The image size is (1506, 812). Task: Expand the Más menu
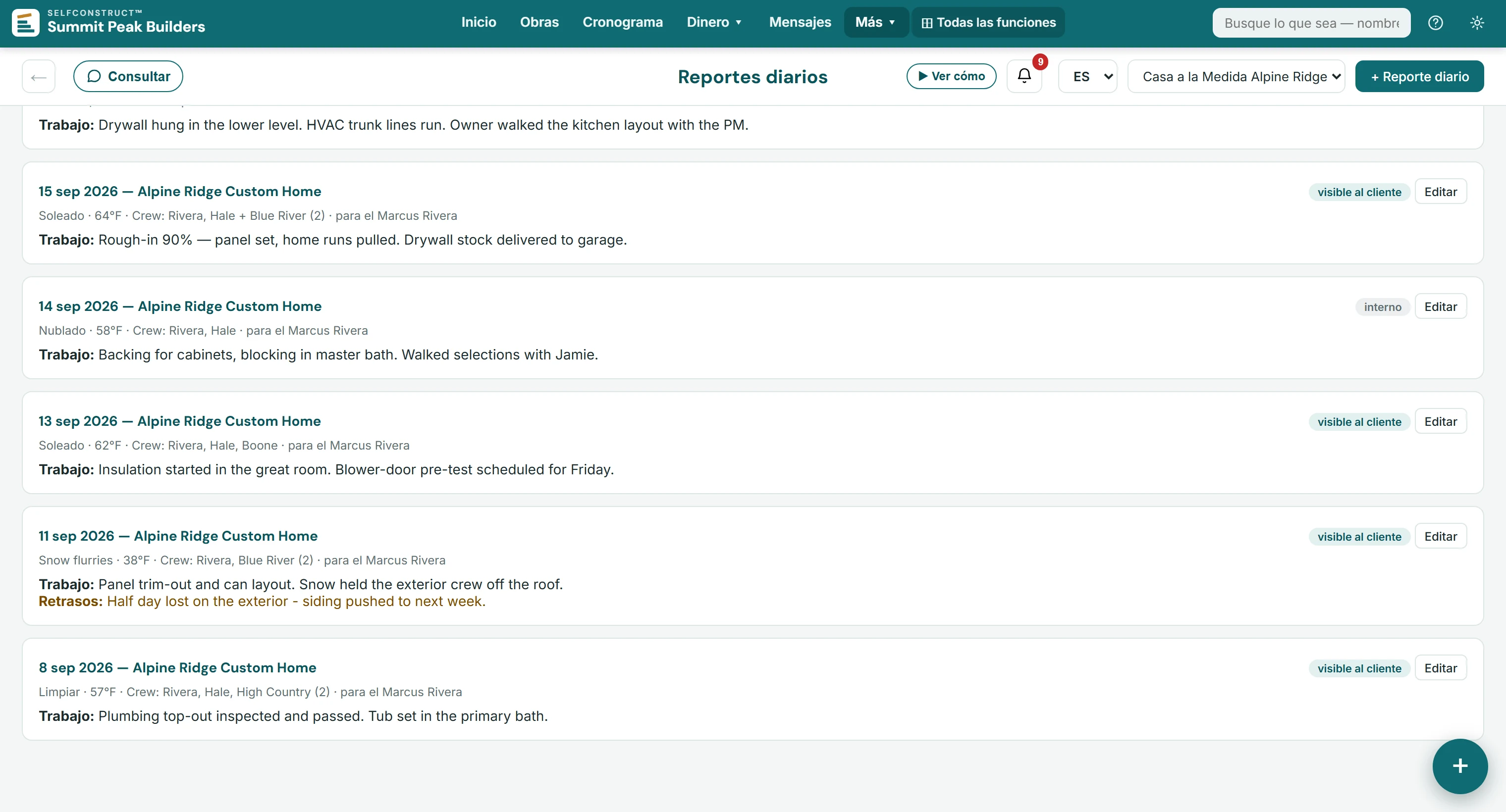[875, 22]
